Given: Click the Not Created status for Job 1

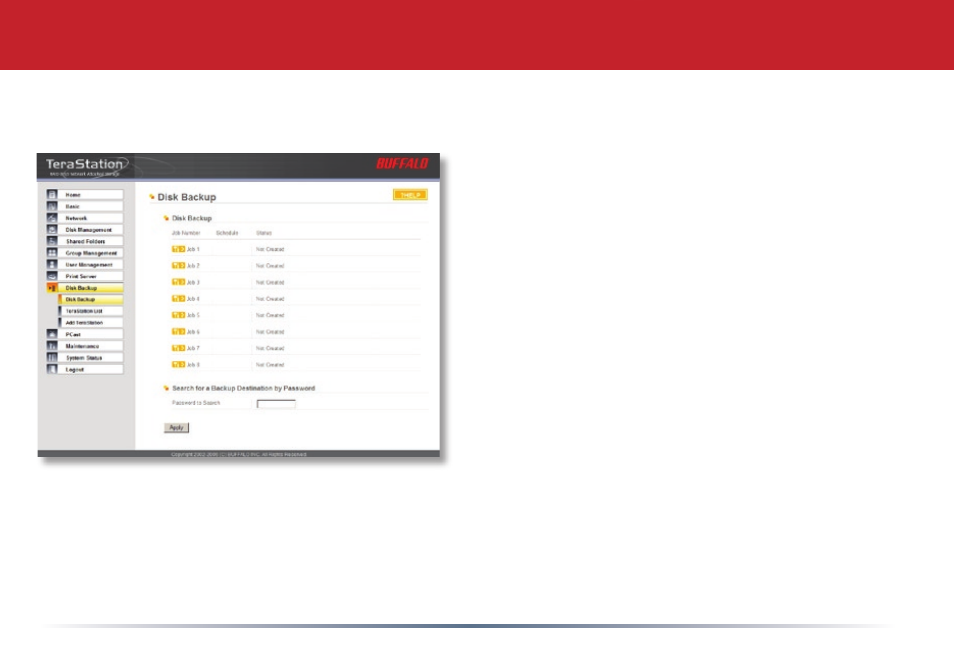Looking at the screenshot, I should pyautogui.click(x=270, y=249).
